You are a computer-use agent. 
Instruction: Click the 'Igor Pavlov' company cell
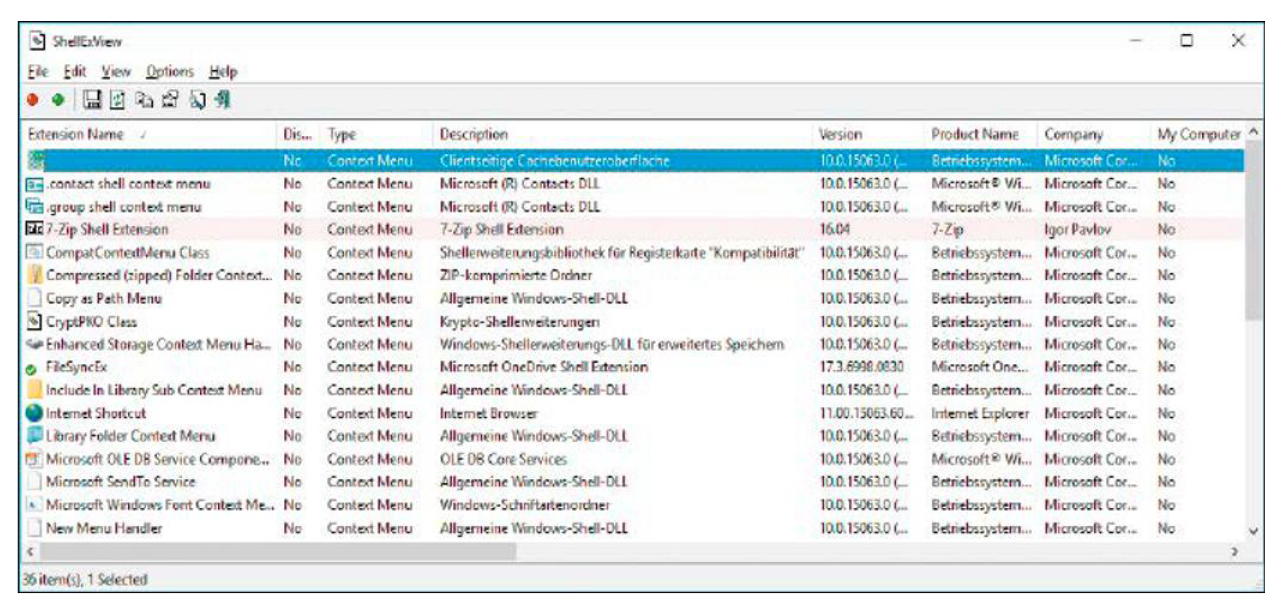[1076, 230]
